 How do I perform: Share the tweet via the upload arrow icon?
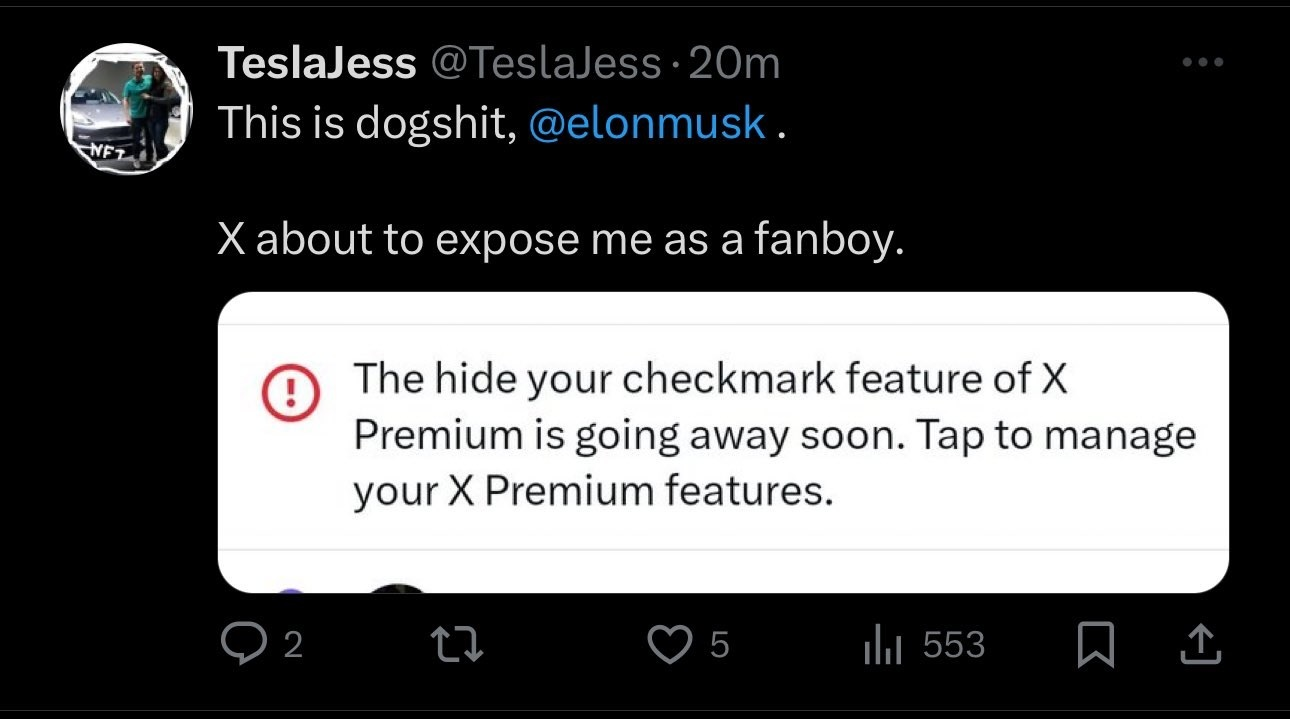pyautogui.click(x=1201, y=646)
